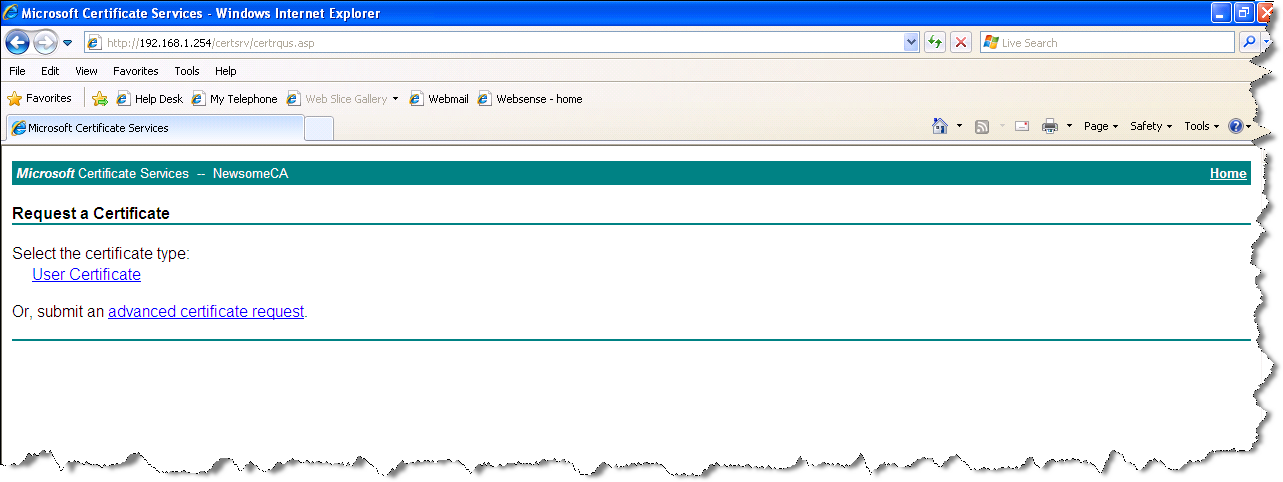1283x482 pixels.
Task: Open the Help menu
Action: 226,71
